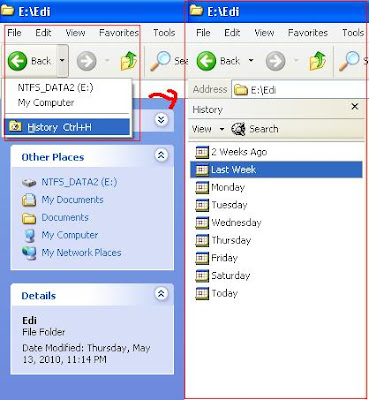Expand Saturday history entry
The image size is (369, 400).
pyautogui.click(x=223, y=276)
